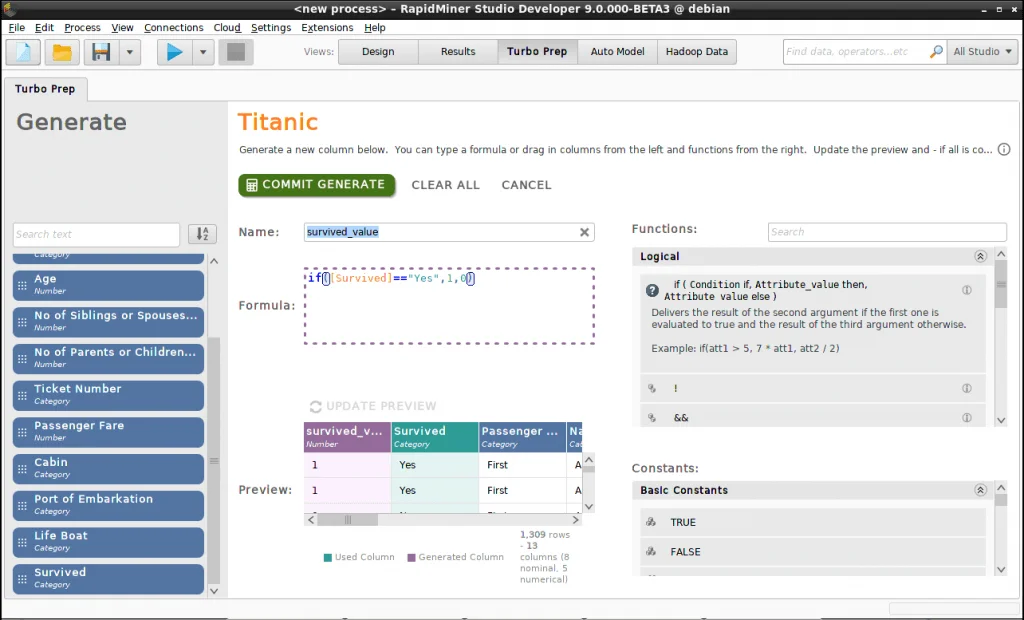Viewport: 1024px width, 620px height.
Task: Collapse the Basic Constants section
Action: pos(980,490)
